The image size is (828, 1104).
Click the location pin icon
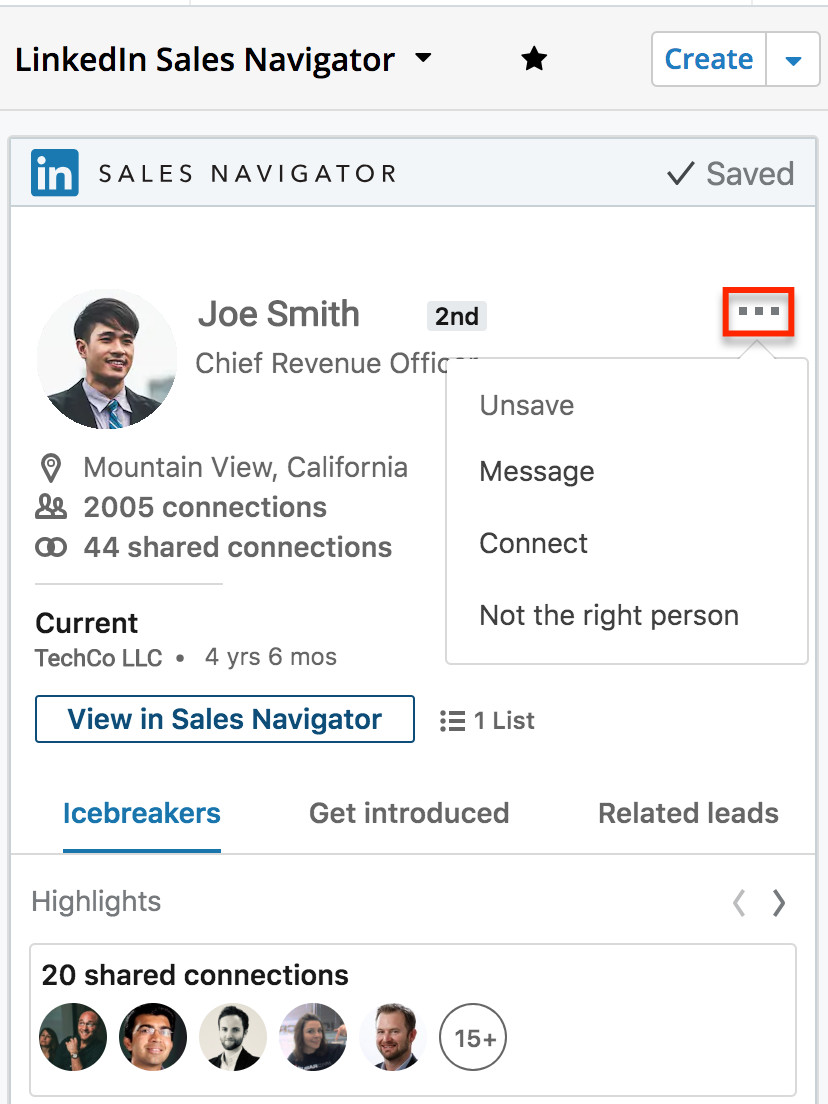click(51, 468)
